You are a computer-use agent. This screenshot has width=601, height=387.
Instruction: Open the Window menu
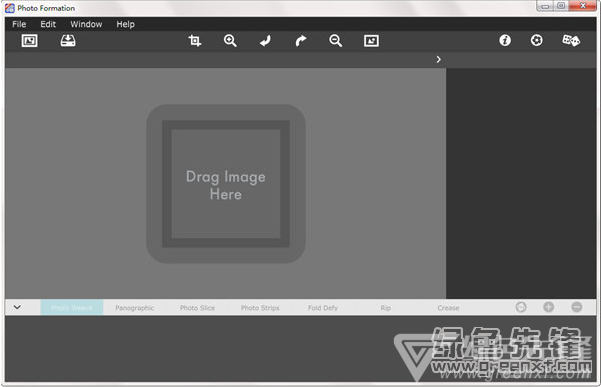[86, 24]
